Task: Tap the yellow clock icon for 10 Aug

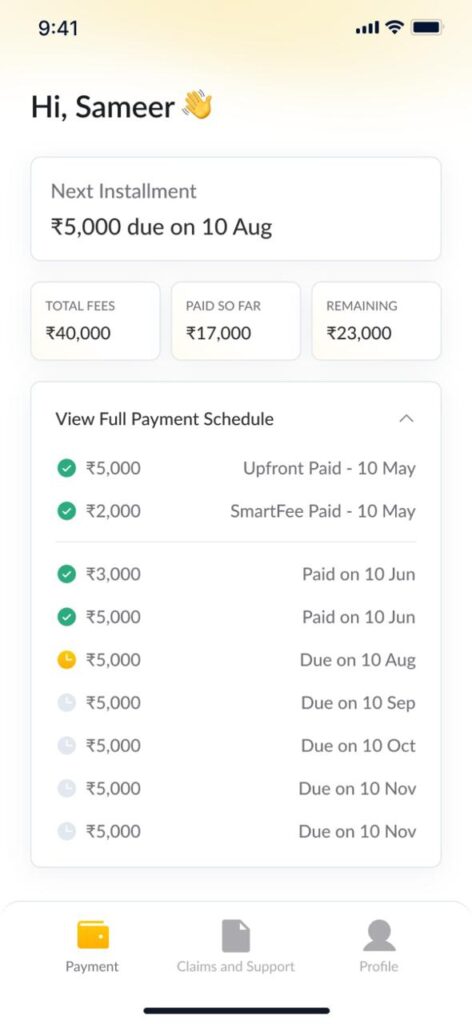Action: pos(67,660)
